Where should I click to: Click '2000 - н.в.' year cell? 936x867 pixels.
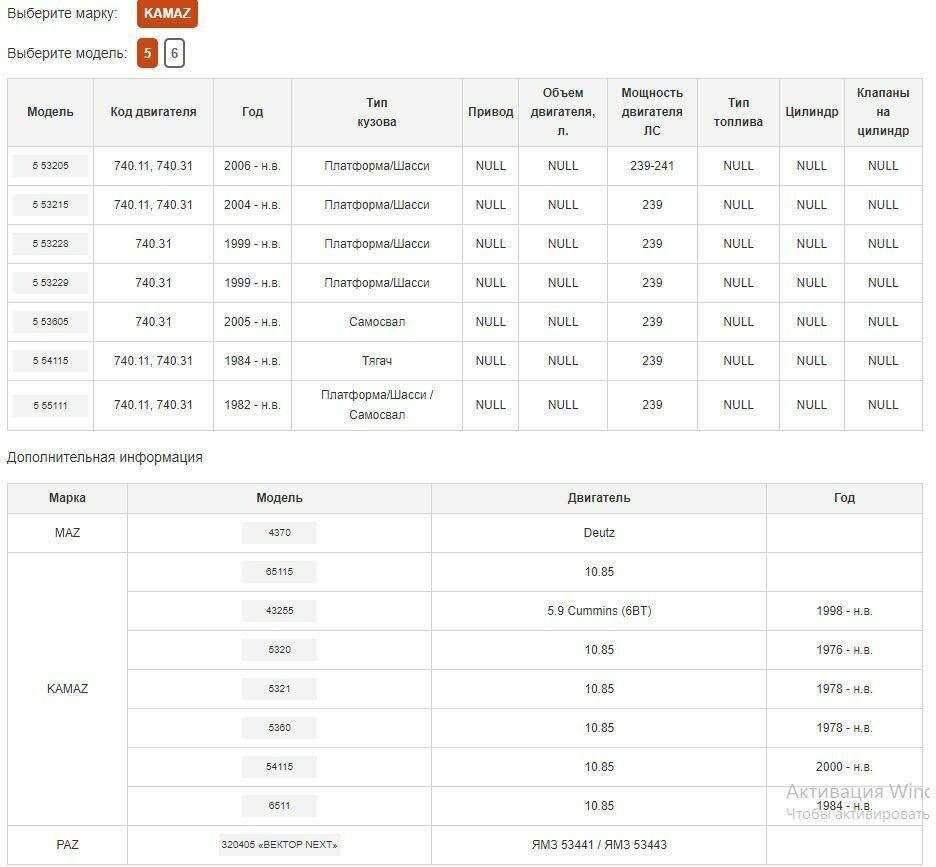pos(844,767)
